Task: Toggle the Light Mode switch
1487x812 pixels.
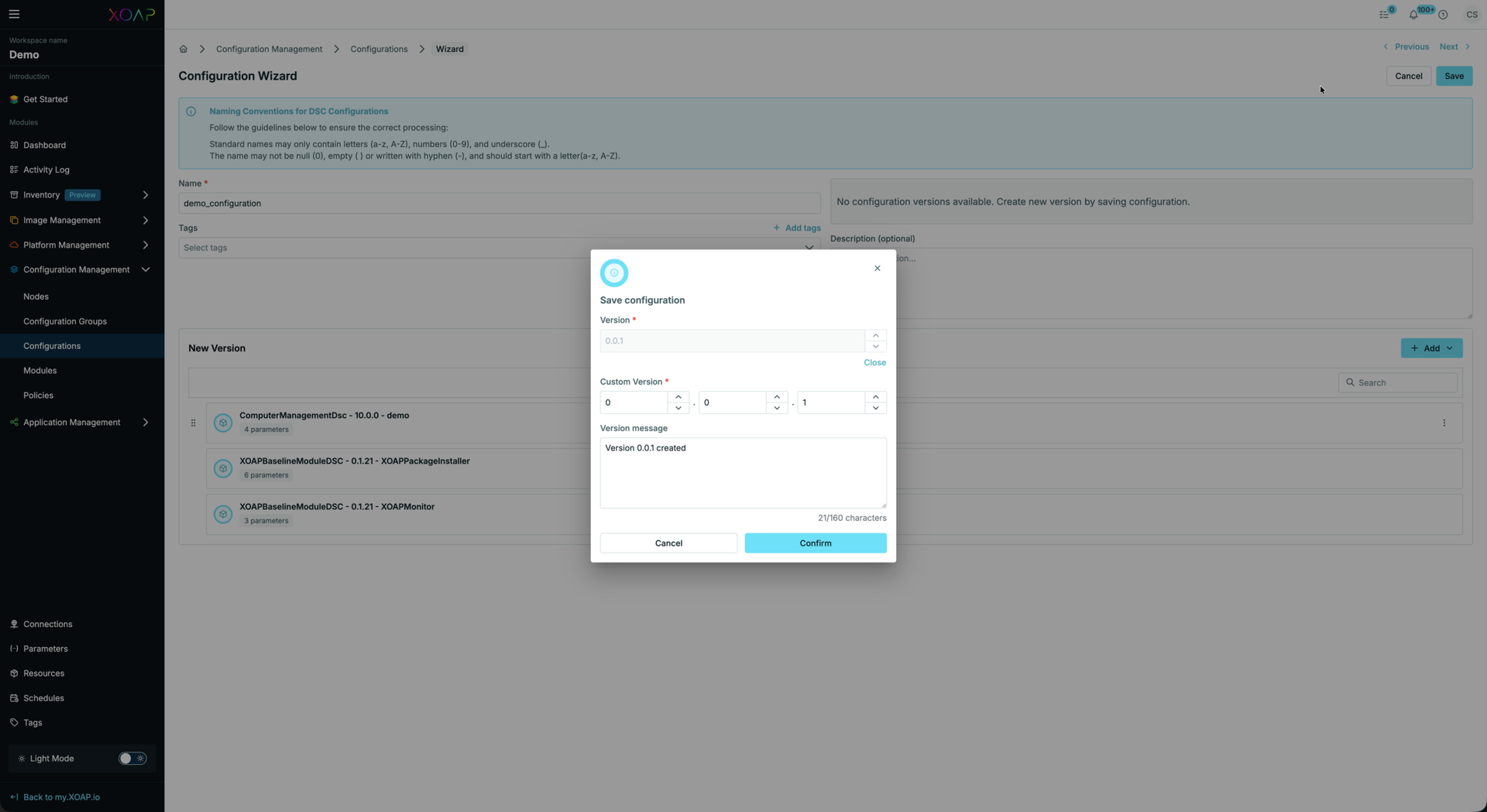Action: click(x=132, y=759)
